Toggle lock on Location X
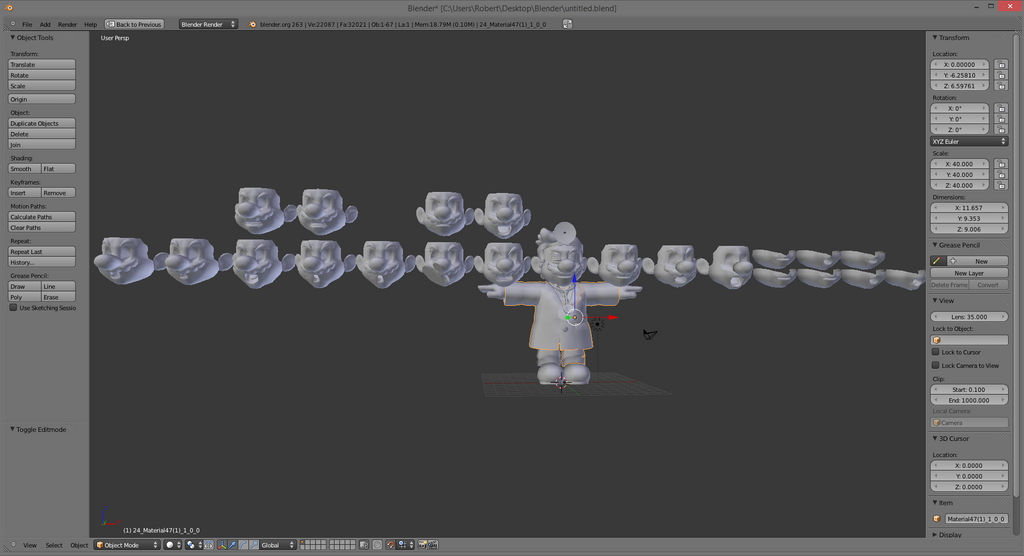 tap(1000, 65)
